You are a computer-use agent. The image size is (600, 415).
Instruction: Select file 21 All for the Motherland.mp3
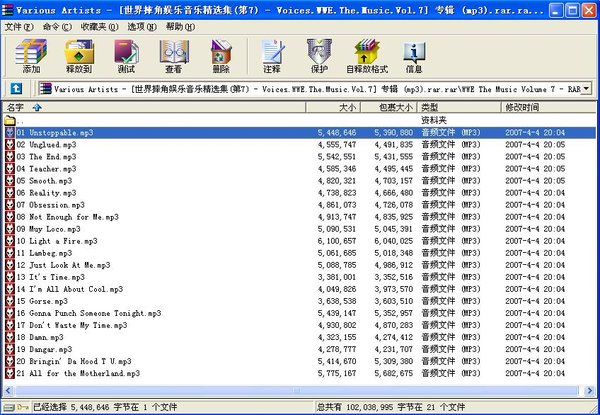(78, 373)
